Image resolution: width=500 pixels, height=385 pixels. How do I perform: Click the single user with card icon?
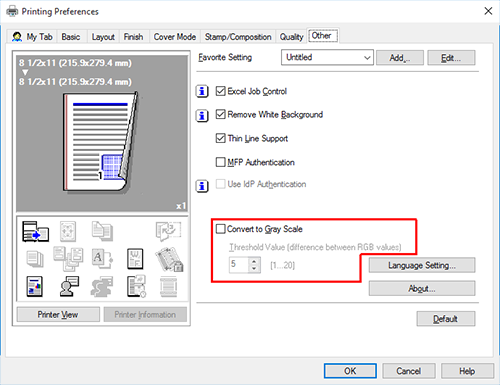pyautogui.click(x=69, y=286)
